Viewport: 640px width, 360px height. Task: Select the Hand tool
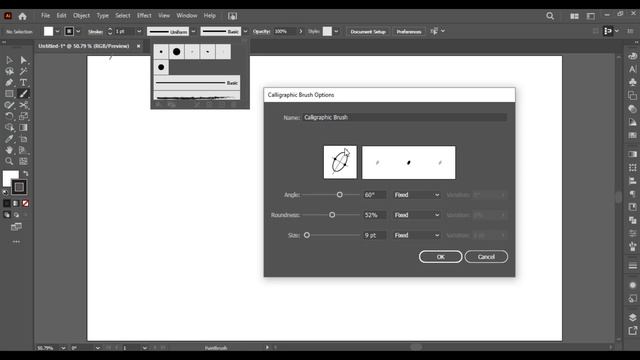click(9, 150)
